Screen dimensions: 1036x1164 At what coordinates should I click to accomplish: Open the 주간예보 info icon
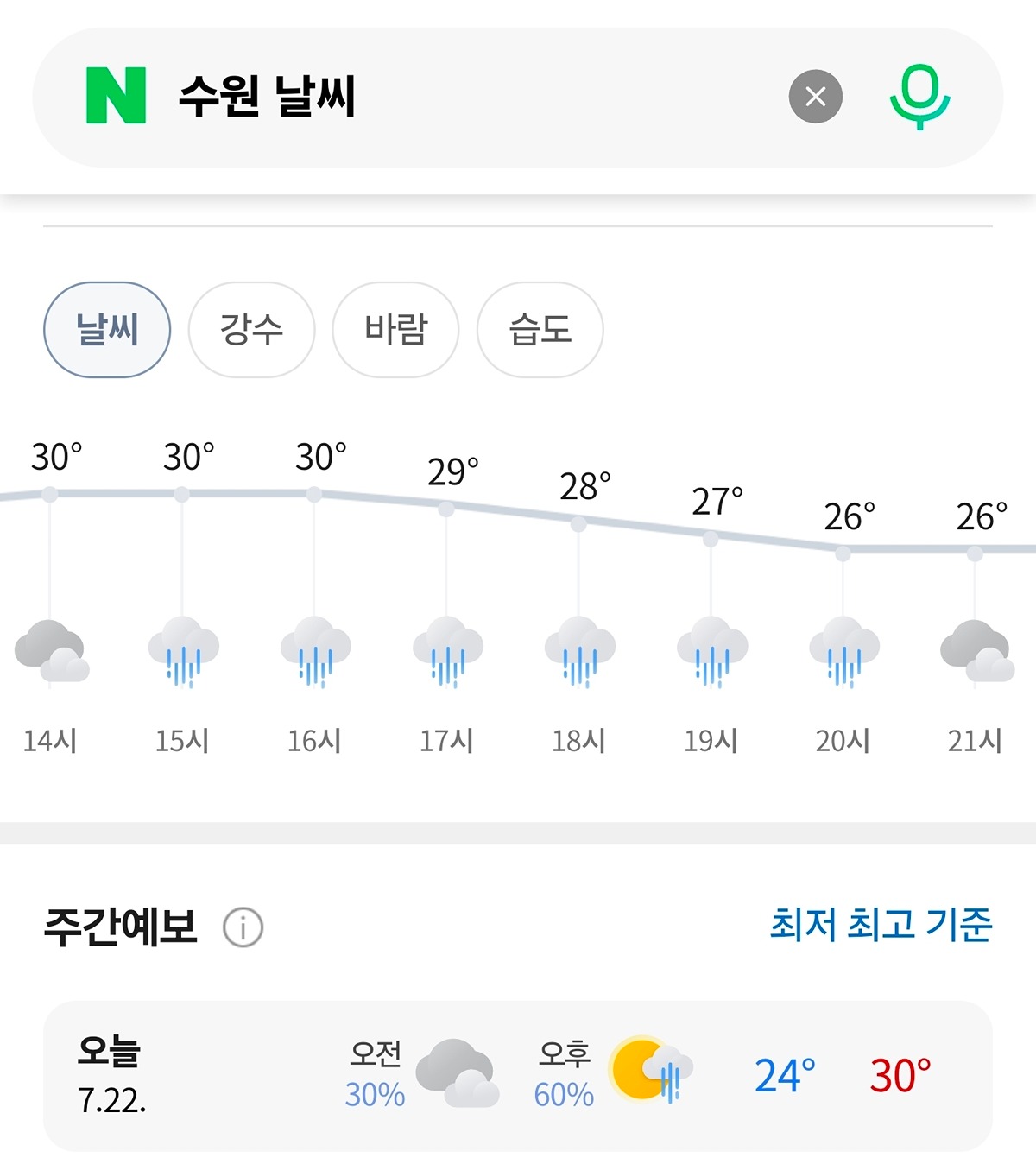point(243,927)
